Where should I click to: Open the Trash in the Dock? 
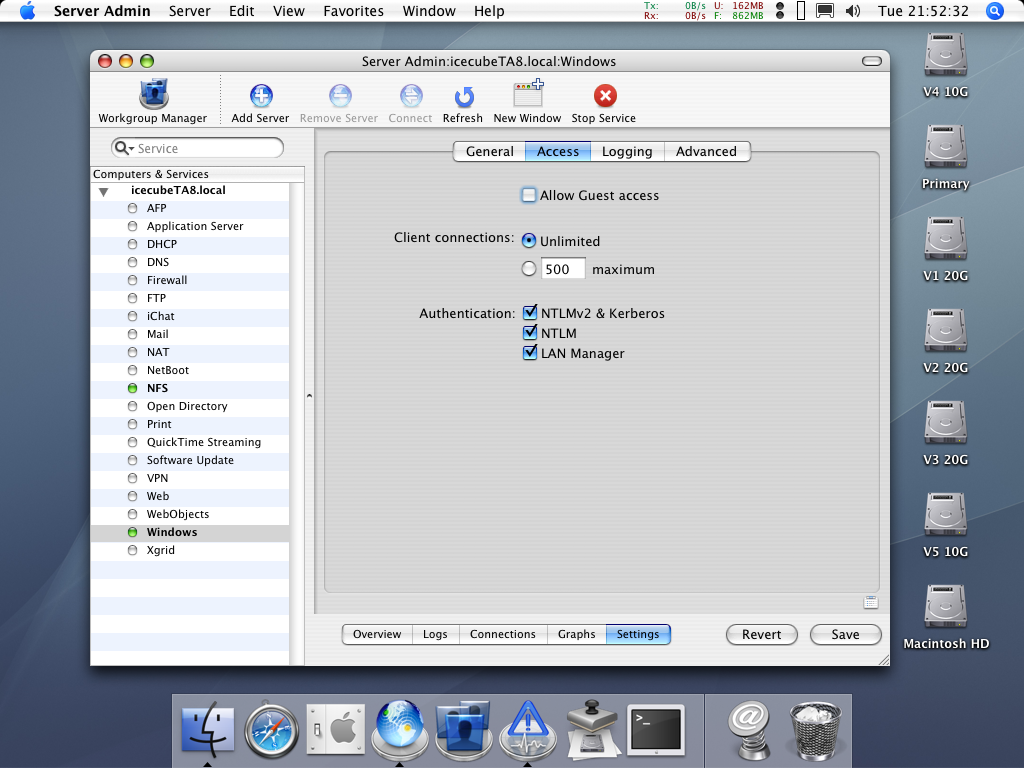[814, 730]
